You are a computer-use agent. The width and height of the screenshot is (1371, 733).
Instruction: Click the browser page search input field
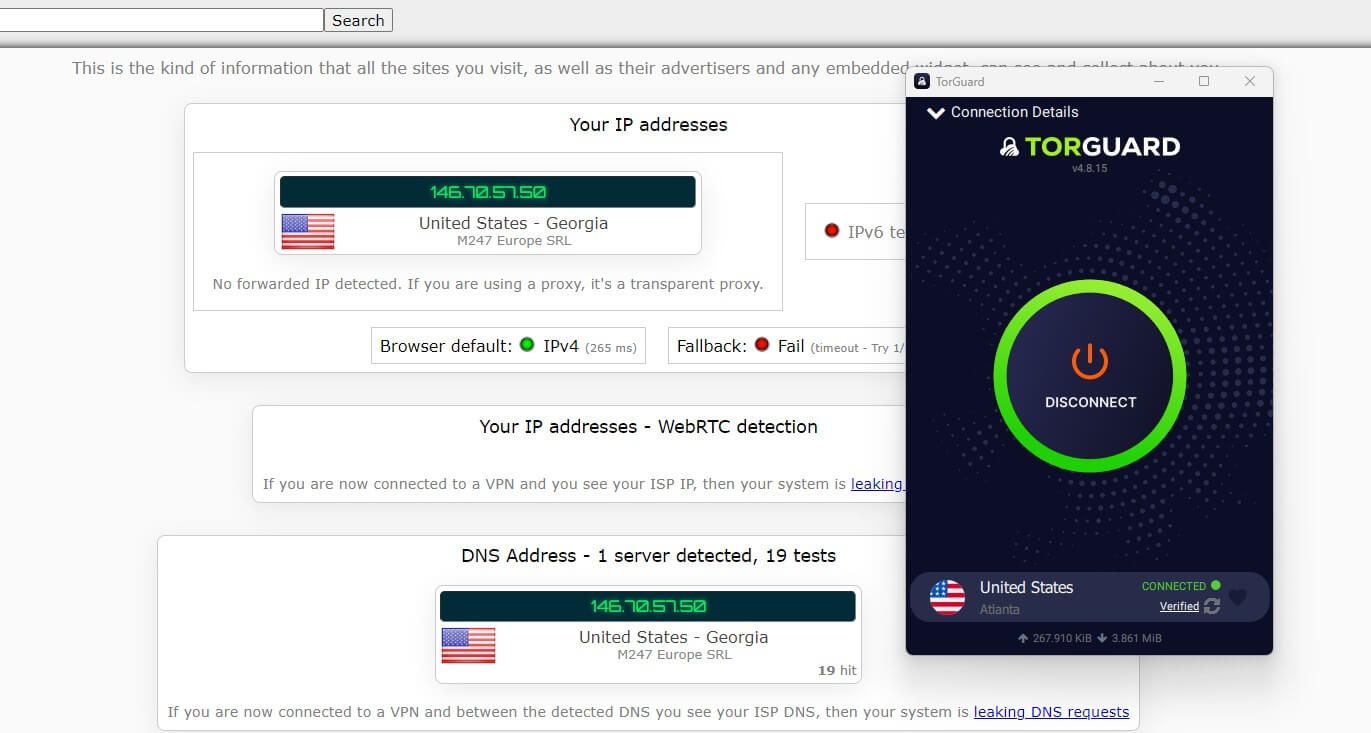161,20
